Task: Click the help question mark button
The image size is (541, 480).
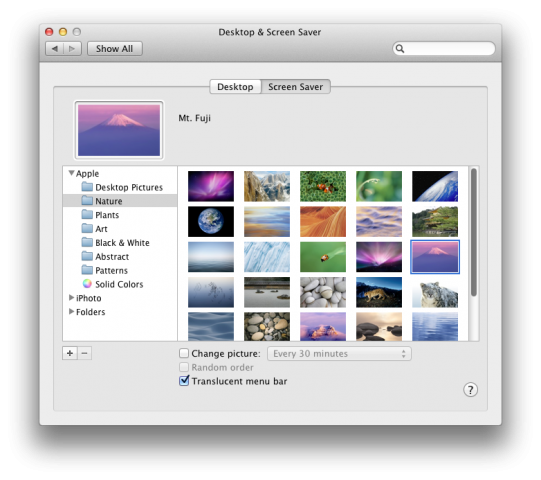Action: 470,390
